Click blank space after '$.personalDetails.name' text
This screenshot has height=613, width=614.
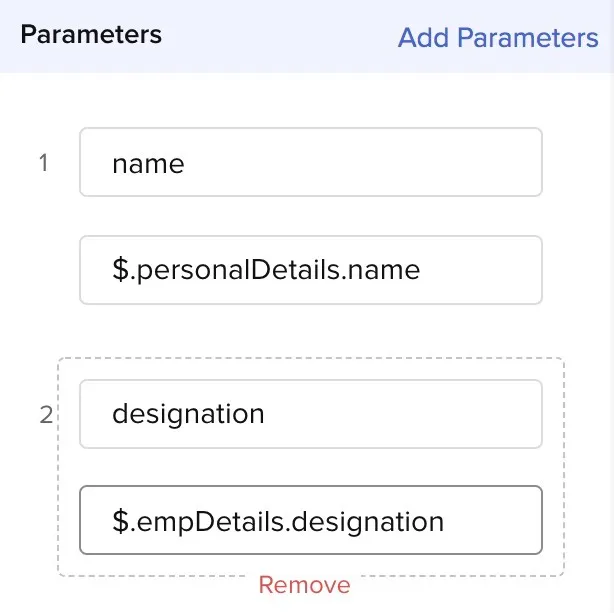(480, 270)
